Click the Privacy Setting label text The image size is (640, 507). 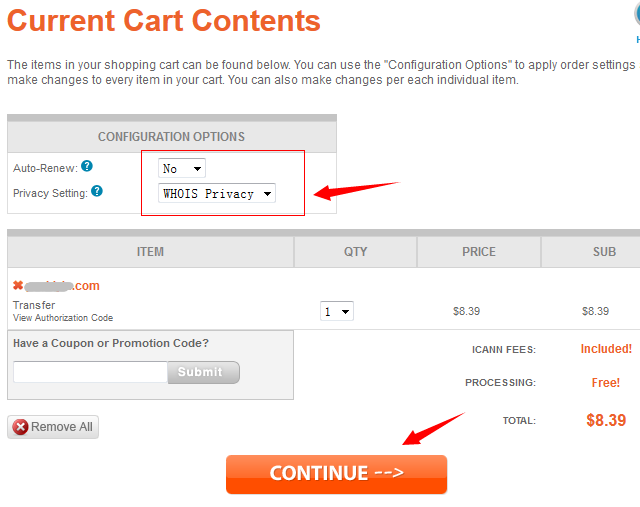coord(50,193)
